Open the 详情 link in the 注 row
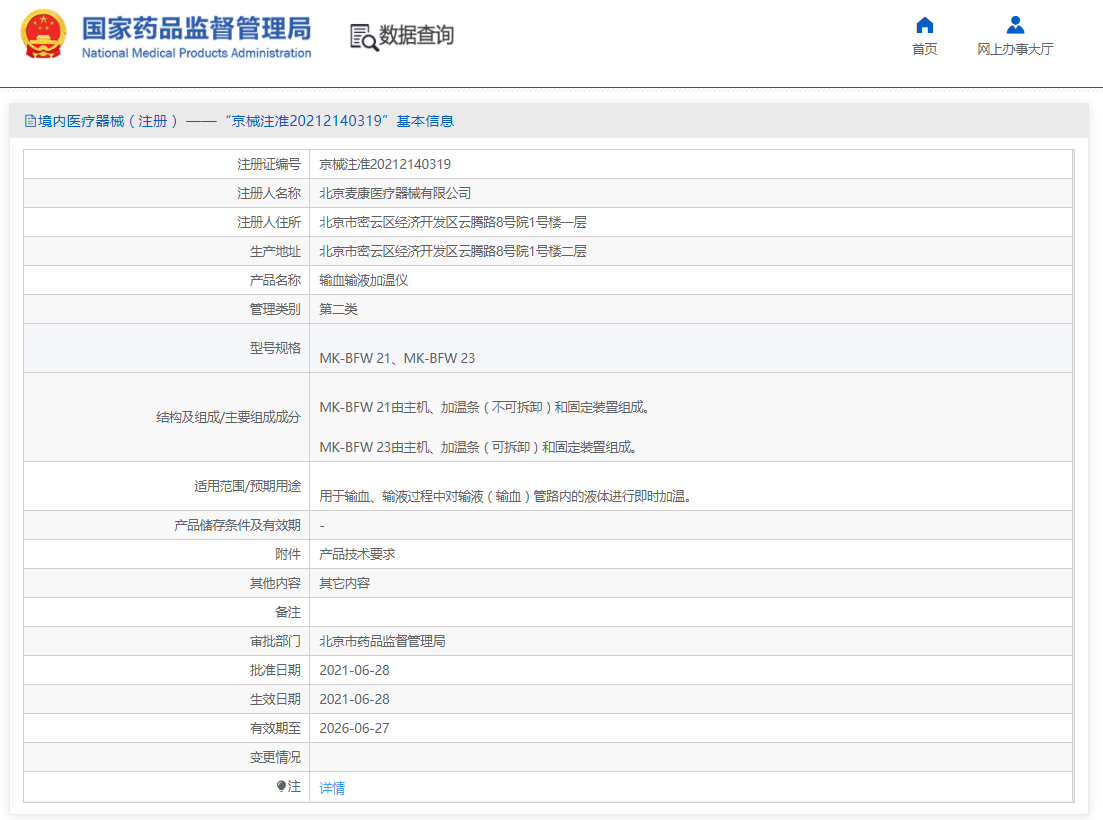Image resolution: width=1103 pixels, height=820 pixels. coord(332,788)
